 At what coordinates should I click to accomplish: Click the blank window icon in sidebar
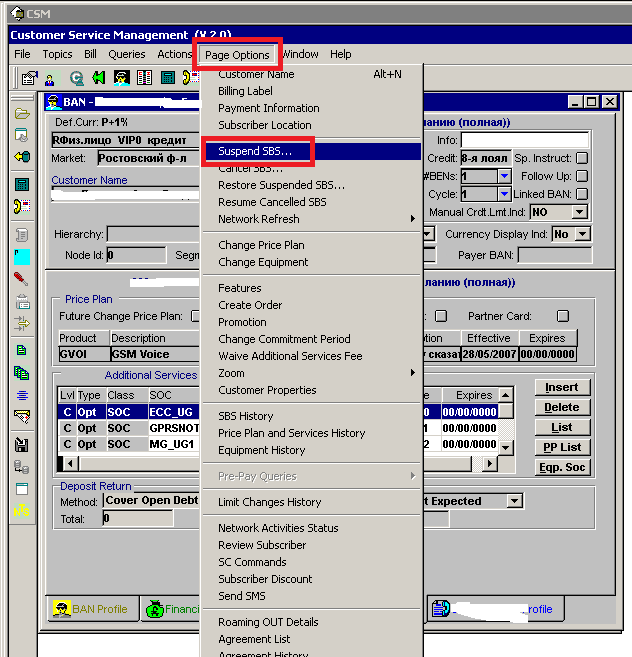point(22,489)
